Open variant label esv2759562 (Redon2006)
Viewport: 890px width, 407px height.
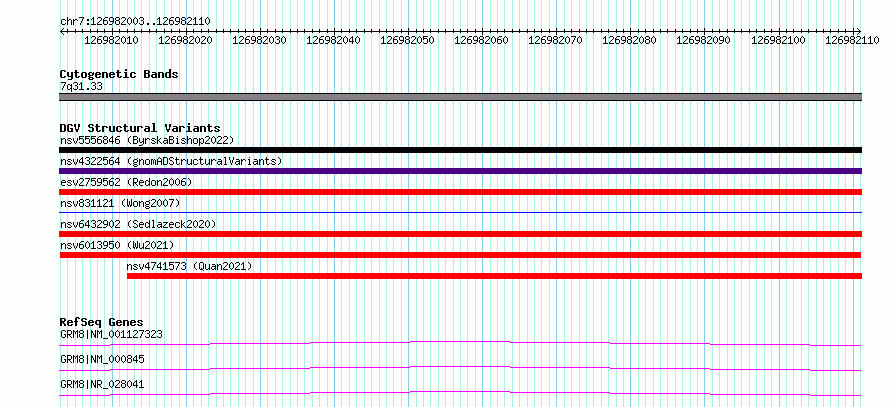click(126, 182)
